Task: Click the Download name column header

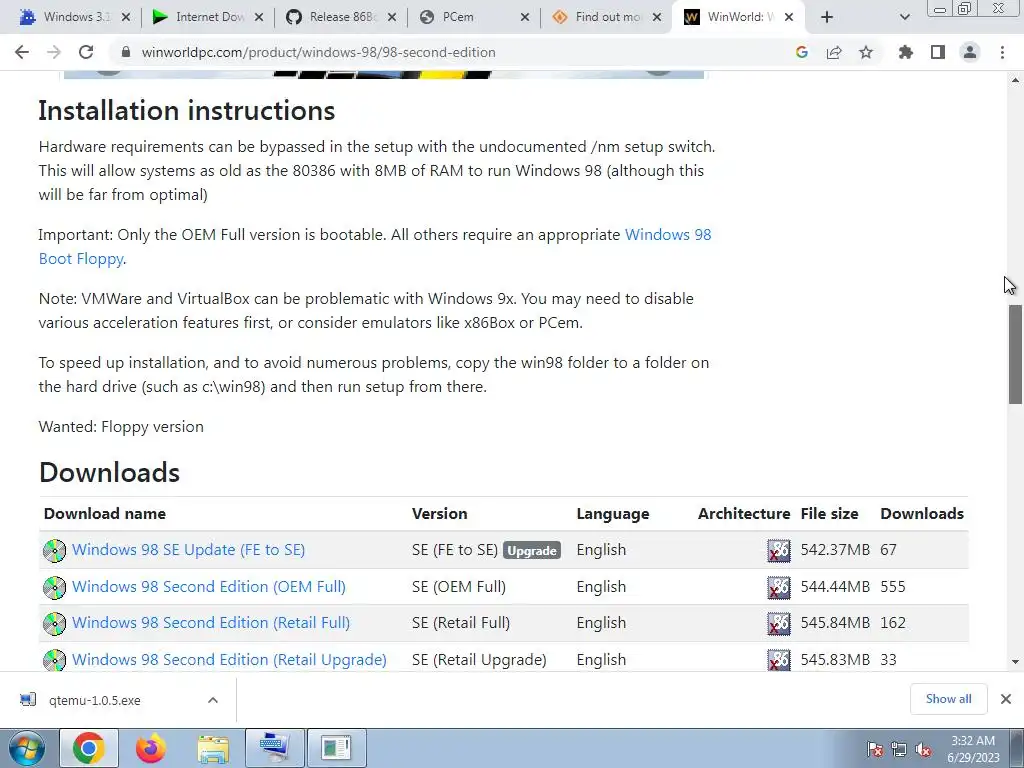Action: pos(104,514)
